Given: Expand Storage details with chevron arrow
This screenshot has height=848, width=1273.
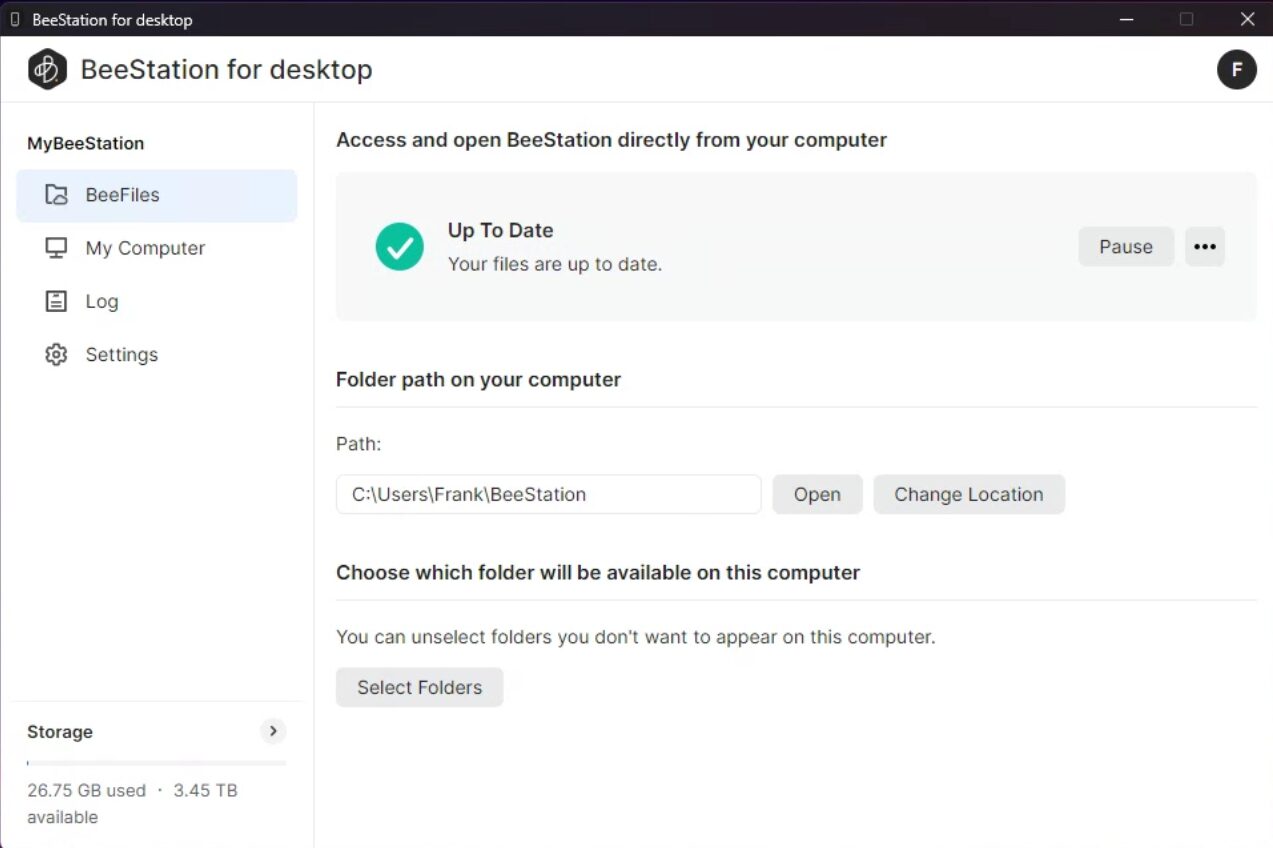Looking at the screenshot, I should (273, 731).
